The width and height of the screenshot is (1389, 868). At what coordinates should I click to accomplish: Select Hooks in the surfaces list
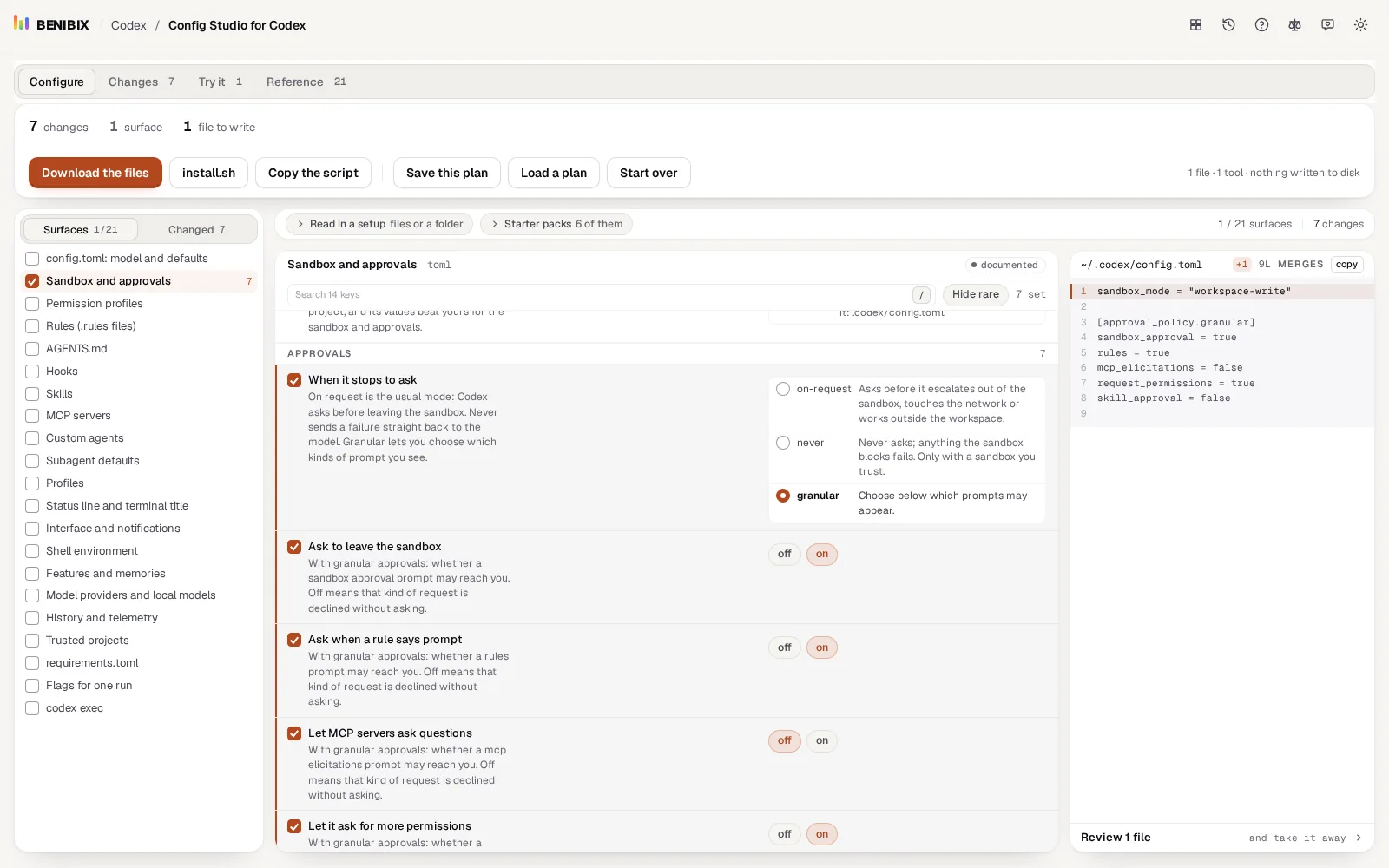click(139, 372)
